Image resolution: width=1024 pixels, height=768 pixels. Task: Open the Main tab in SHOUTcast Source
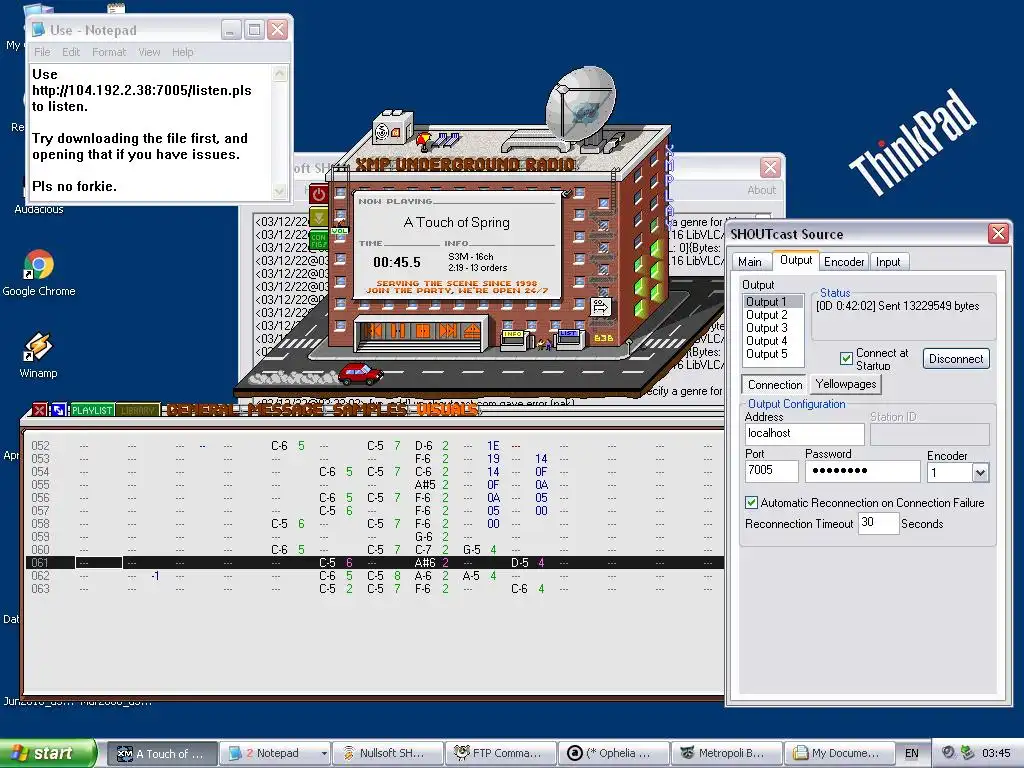click(x=750, y=262)
